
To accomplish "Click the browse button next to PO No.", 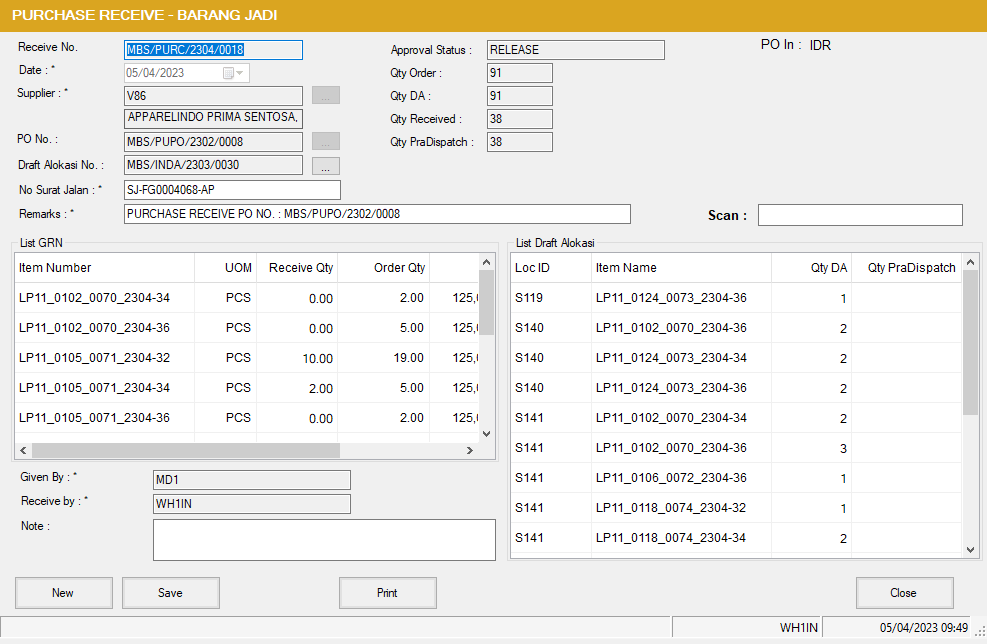I will pos(326,141).
